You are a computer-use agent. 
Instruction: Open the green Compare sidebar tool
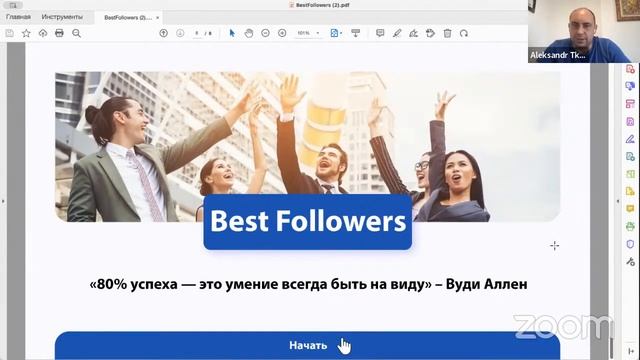click(x=630, y=174)
